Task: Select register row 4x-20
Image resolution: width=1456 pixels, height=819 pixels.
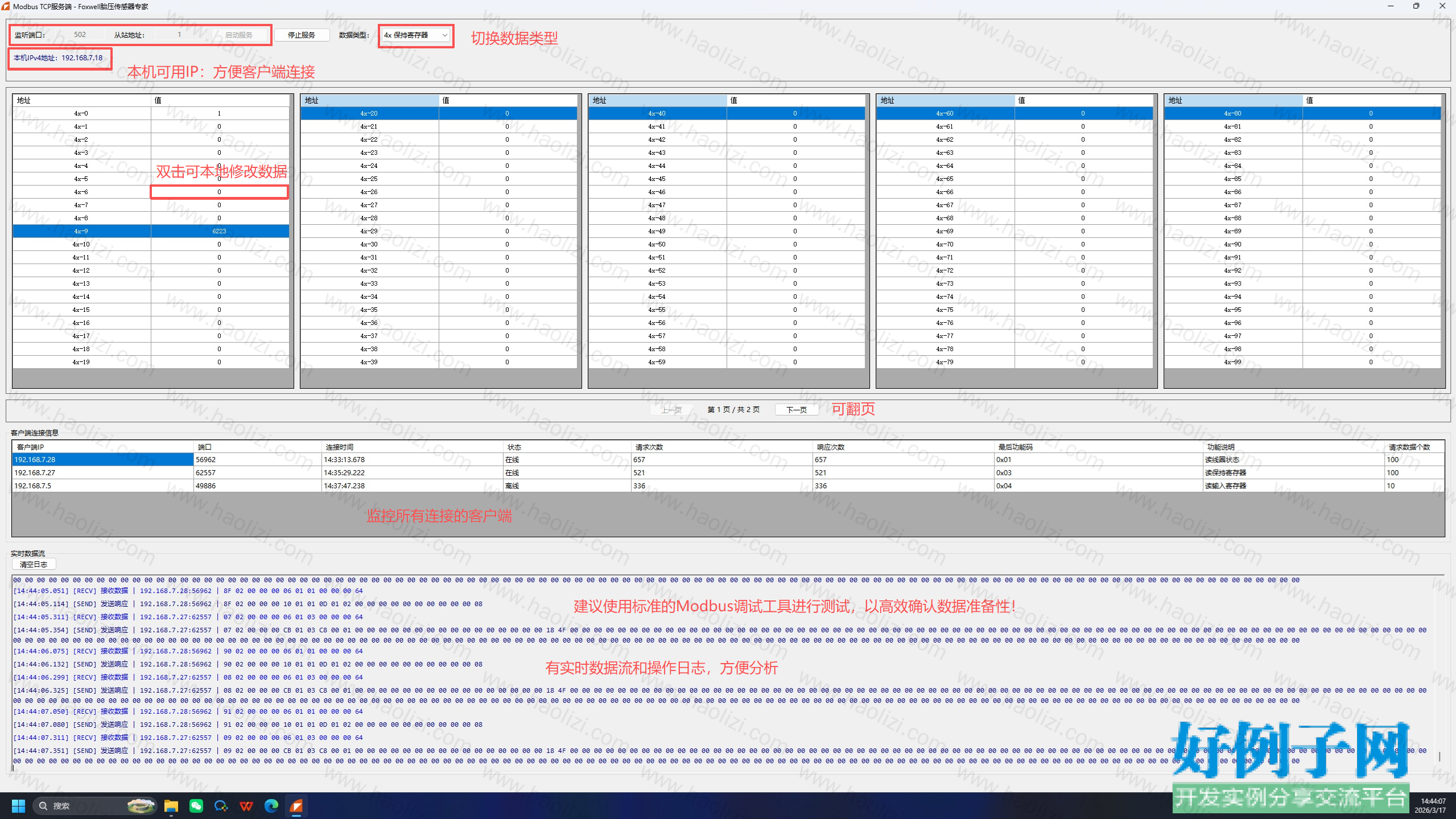Action: (439, 113)
